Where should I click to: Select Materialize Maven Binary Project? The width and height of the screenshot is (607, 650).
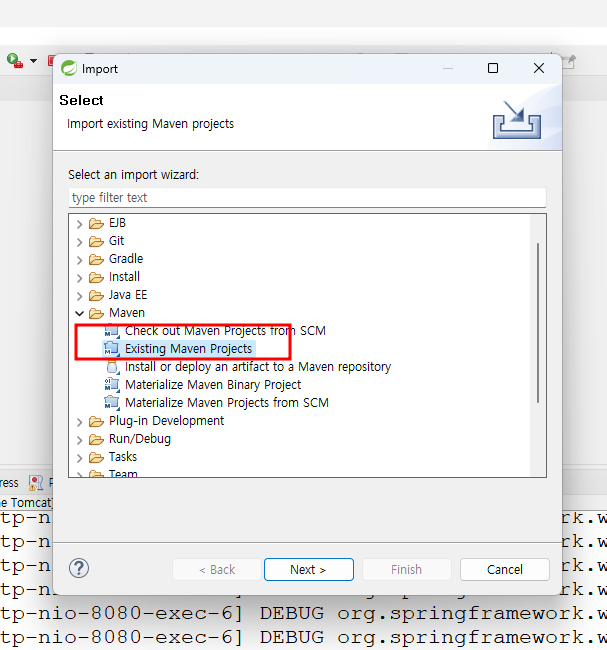pos(213,385)
